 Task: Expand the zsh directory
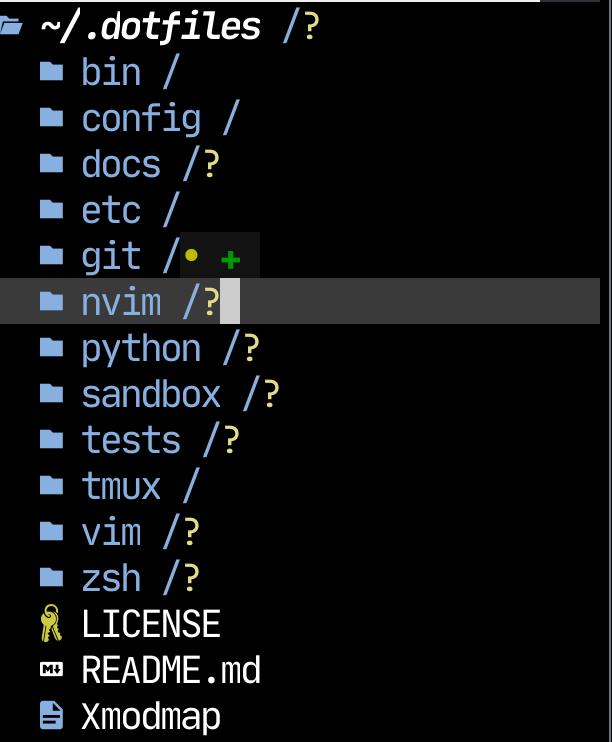pos(111,577)
